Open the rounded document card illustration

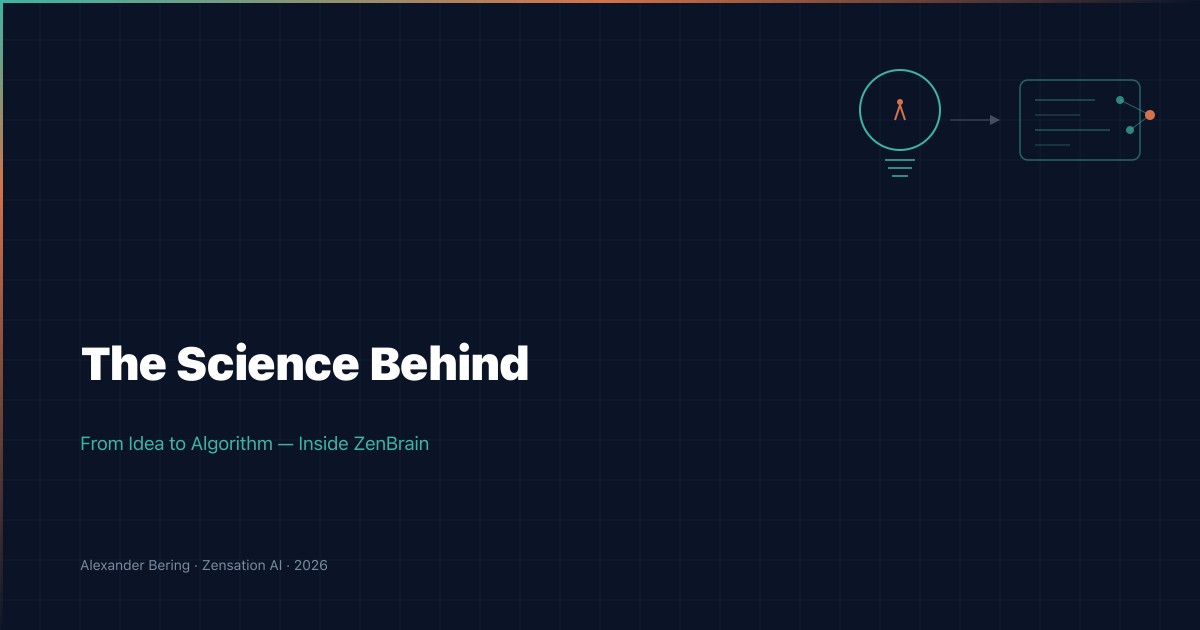pyautogui.click(x=1080, y=120)
